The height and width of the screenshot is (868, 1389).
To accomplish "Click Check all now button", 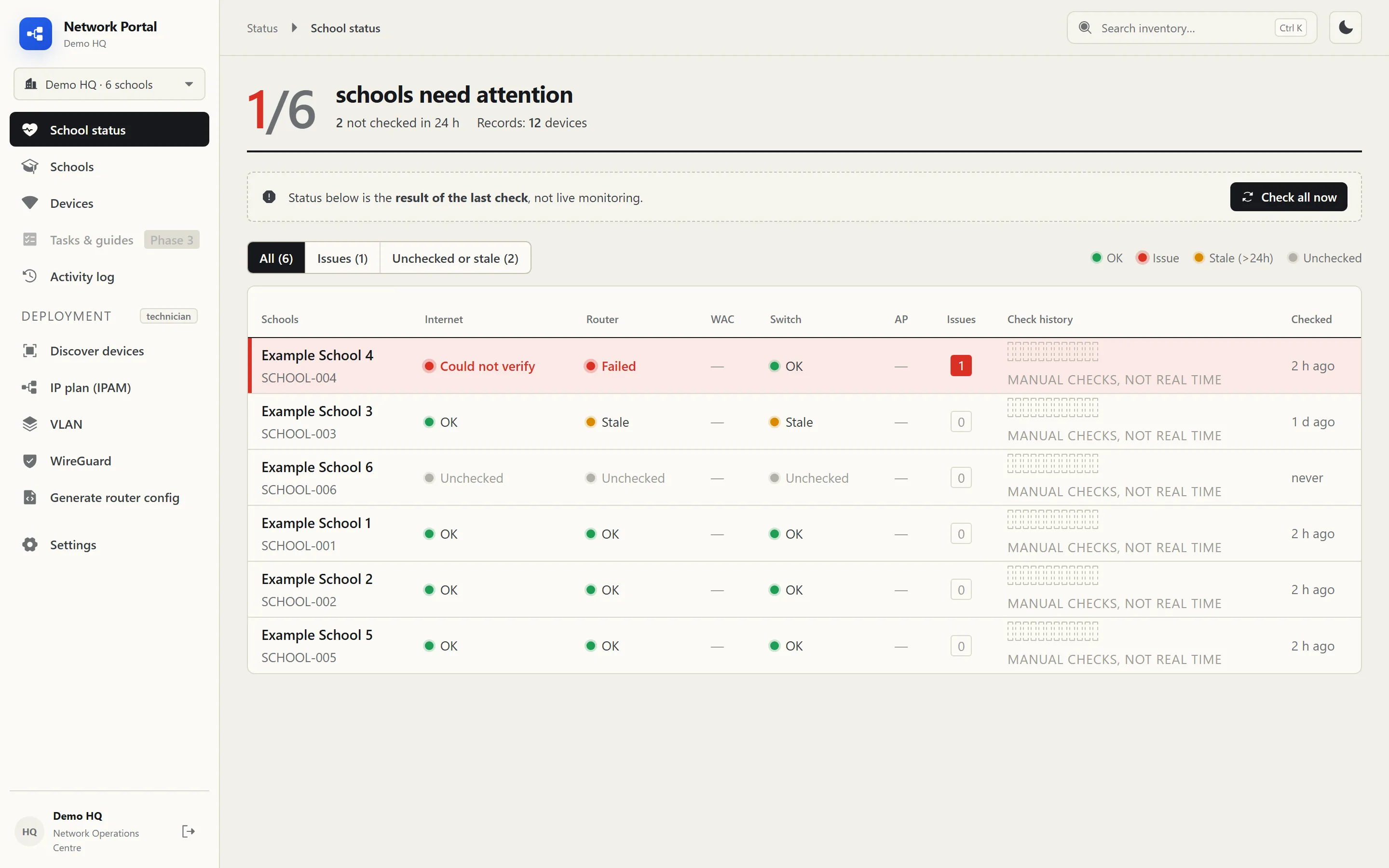I will (x=1289, y=197).
